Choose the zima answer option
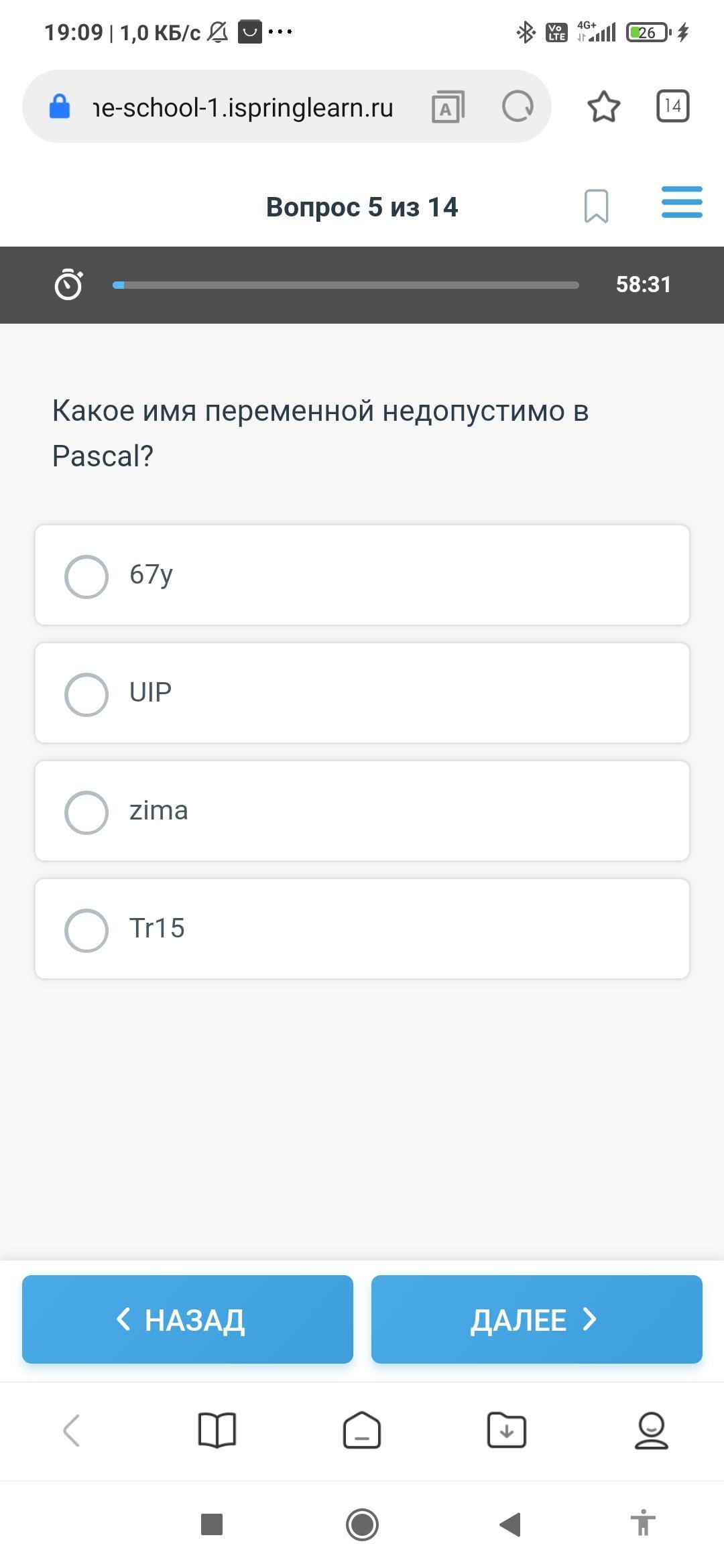This screenshot has height=1568, width=724. 86,812
